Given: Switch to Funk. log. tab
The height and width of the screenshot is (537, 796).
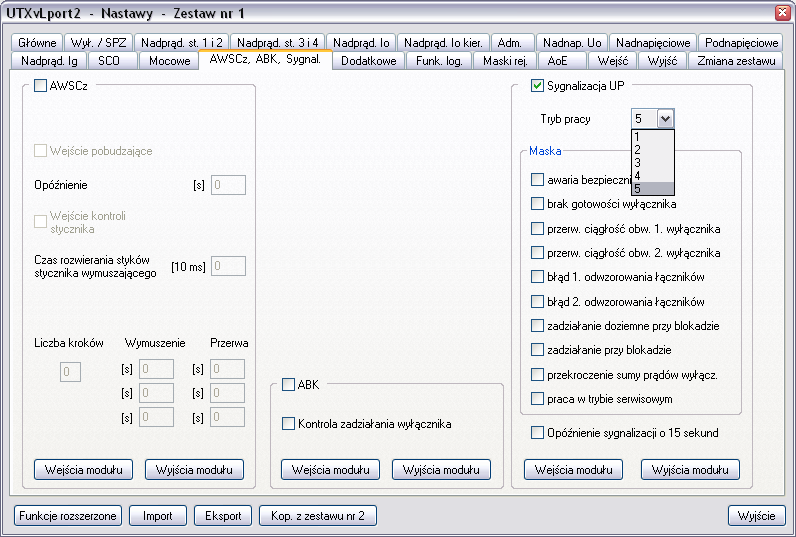Looking at the screenshot, I should pyautogui.click(x=439, y=61).
